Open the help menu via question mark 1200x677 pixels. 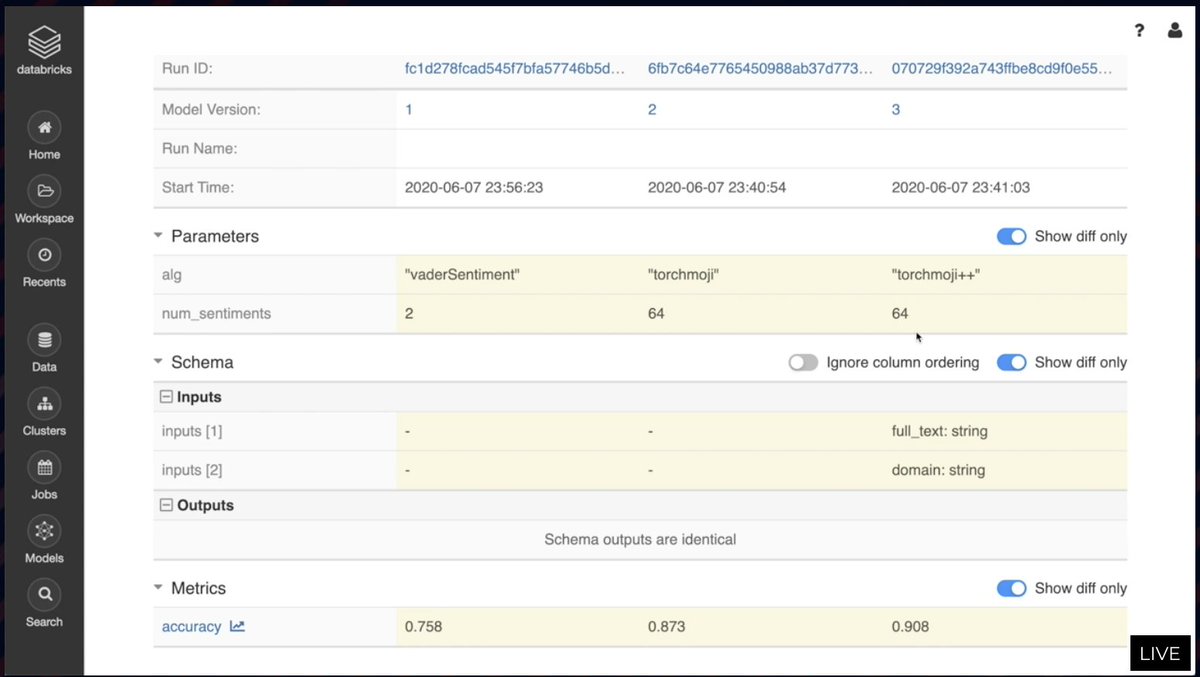coord(1139,30)
